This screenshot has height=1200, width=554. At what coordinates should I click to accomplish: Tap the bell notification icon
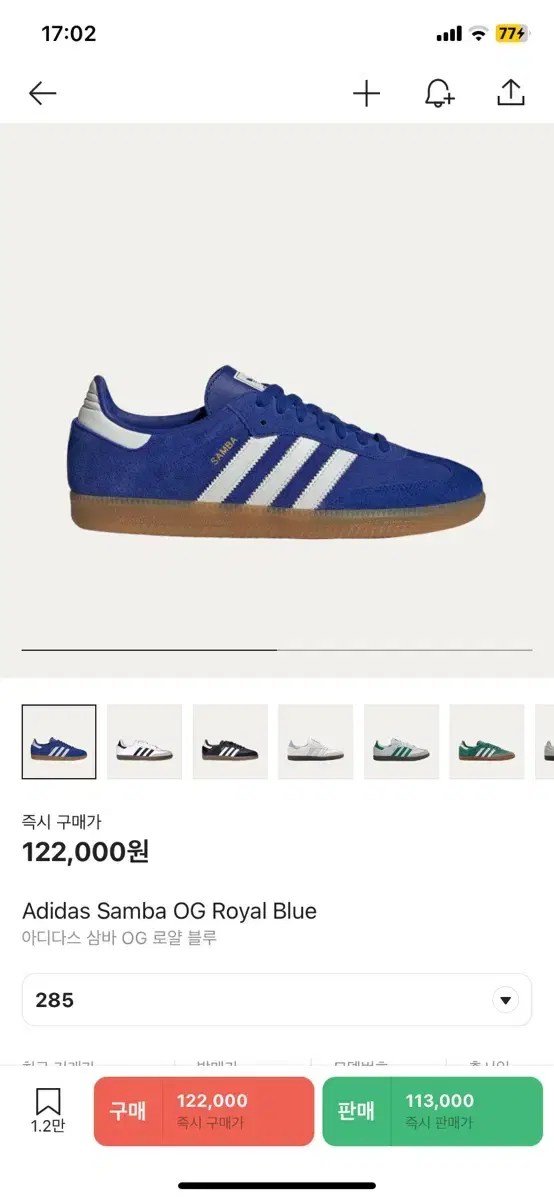(439, 94)
